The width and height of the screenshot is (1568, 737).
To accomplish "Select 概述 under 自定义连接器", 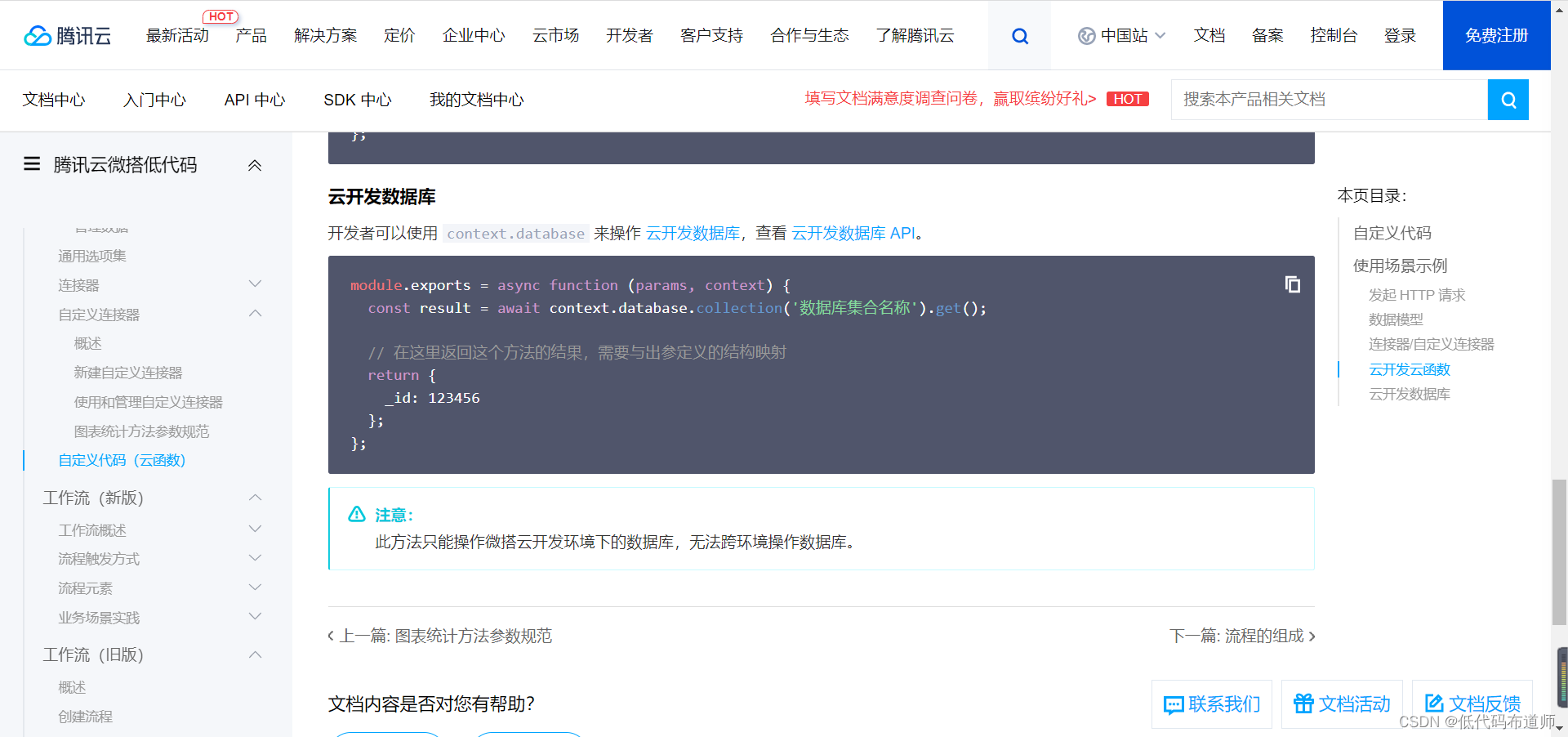I will [88, 343].
